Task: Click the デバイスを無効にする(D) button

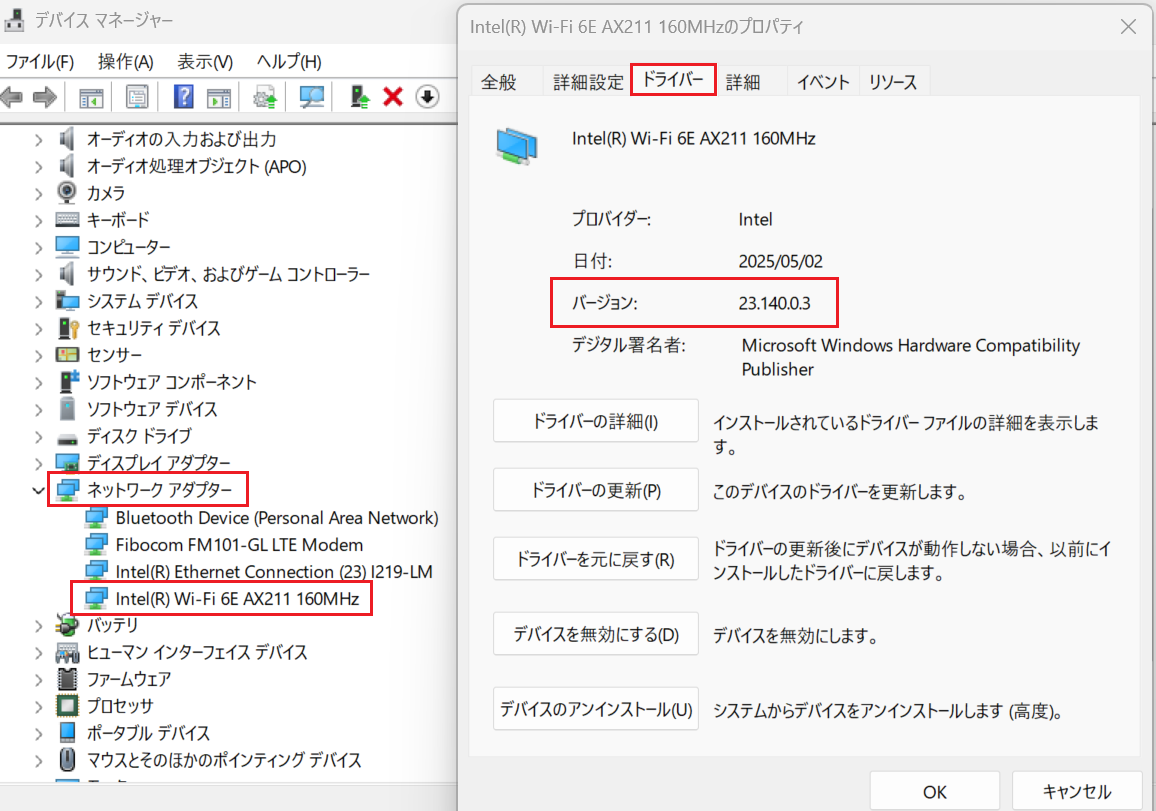Action: coord(596,634)
